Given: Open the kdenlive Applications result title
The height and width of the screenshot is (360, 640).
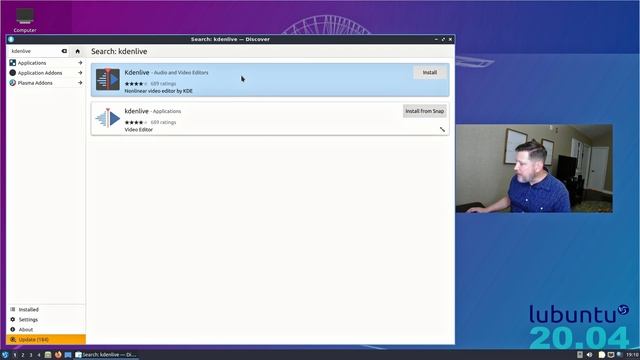Looking at the screenshot, I should point(136,111).
